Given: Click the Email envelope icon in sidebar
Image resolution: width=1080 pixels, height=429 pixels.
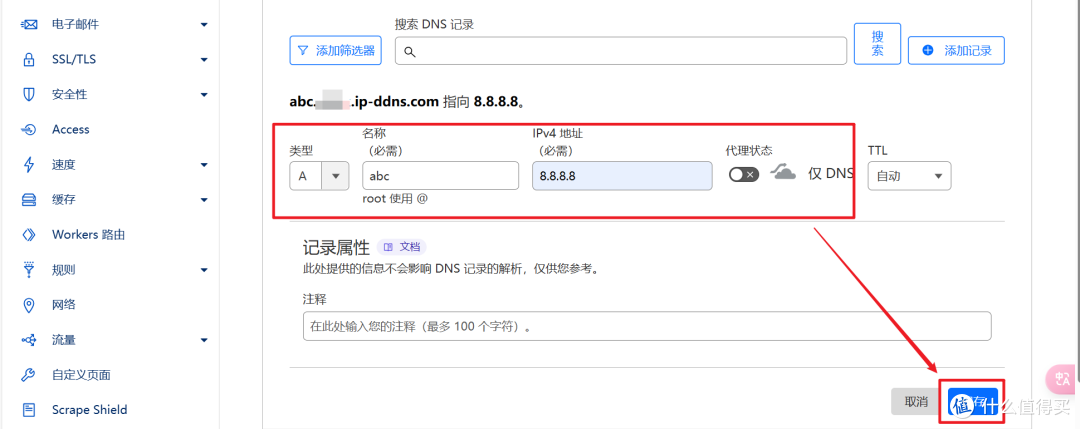Looking at the screenshot, I should 28,24.
